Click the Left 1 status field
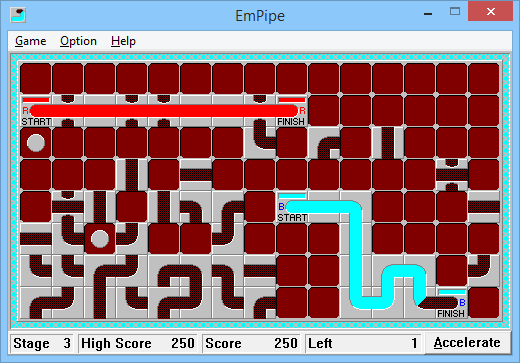Viewport: 520px width, 363px height. click(363, 343)
